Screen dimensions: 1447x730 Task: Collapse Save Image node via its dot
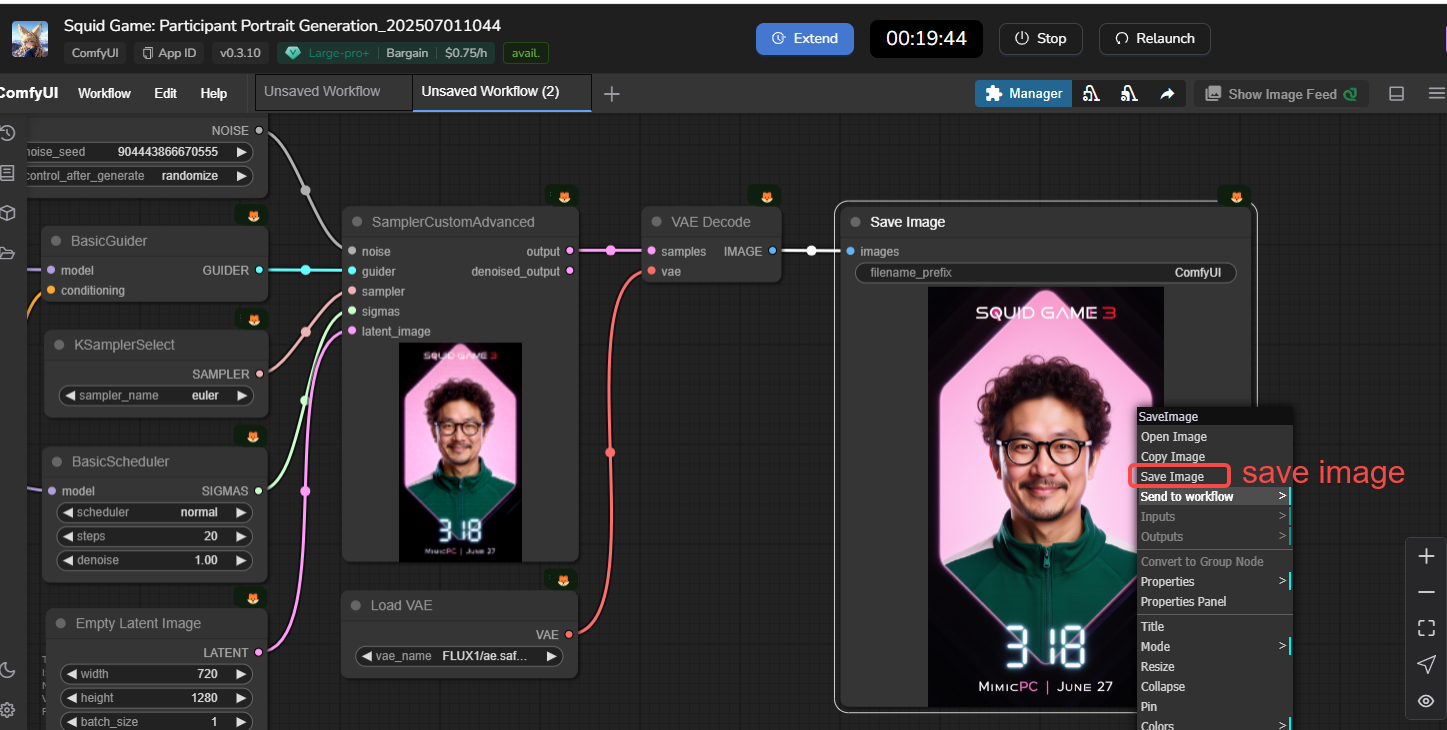[x=855, y=222]
